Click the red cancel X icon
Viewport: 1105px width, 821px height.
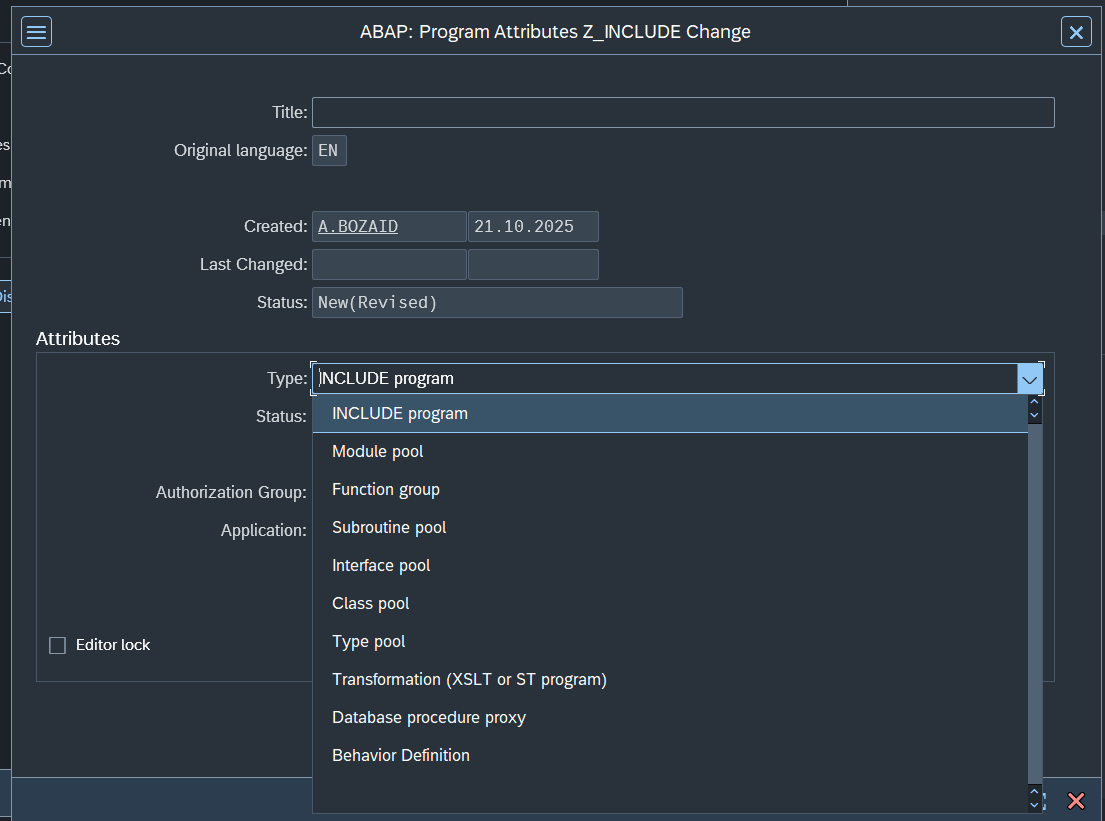tap(1076, 800)
